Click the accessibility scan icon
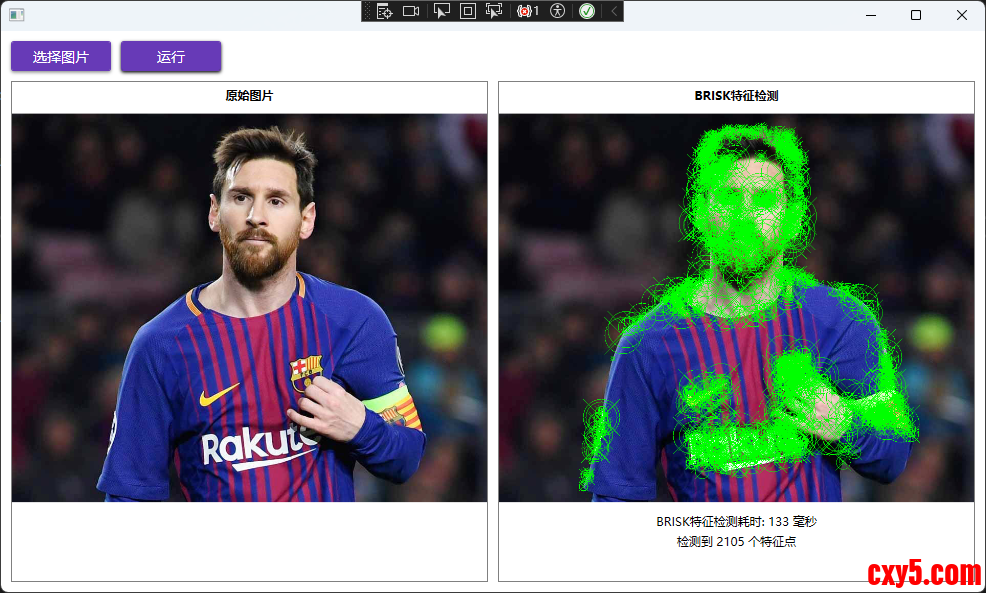 [x=557, y=11]
